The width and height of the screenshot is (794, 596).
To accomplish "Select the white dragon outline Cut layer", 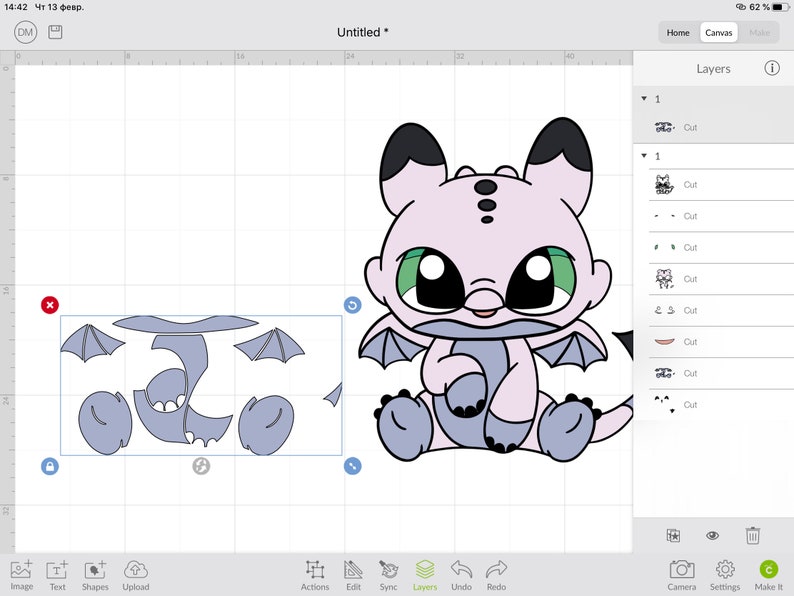I will click(x=722, y=279).
